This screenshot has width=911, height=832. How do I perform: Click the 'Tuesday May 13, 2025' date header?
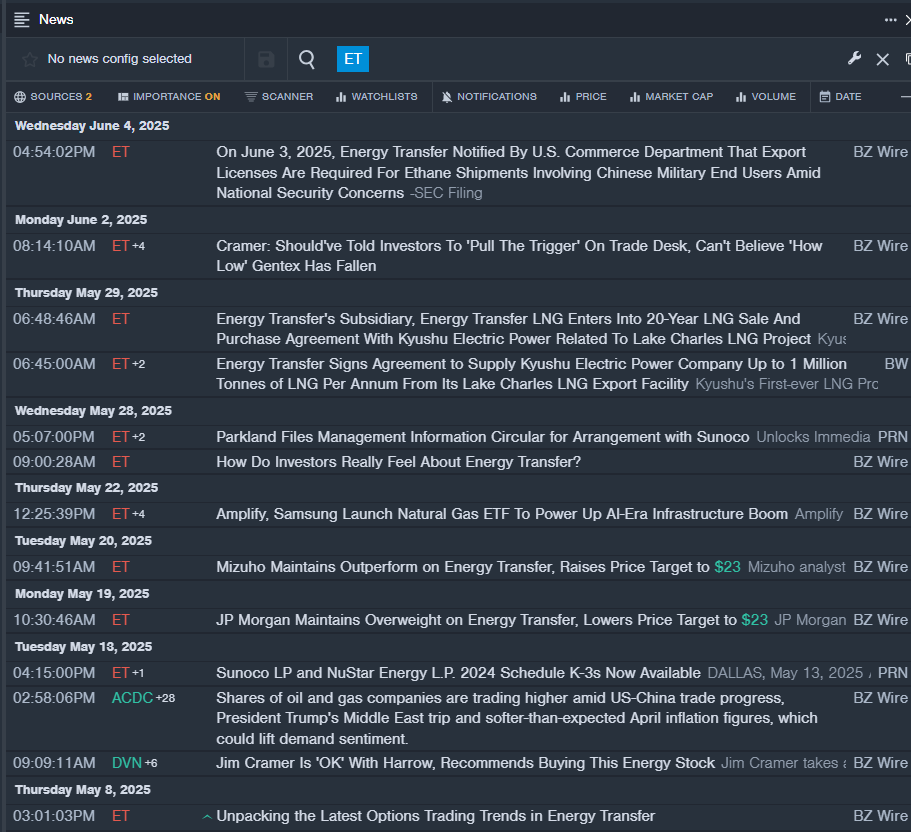coord(84,647)
